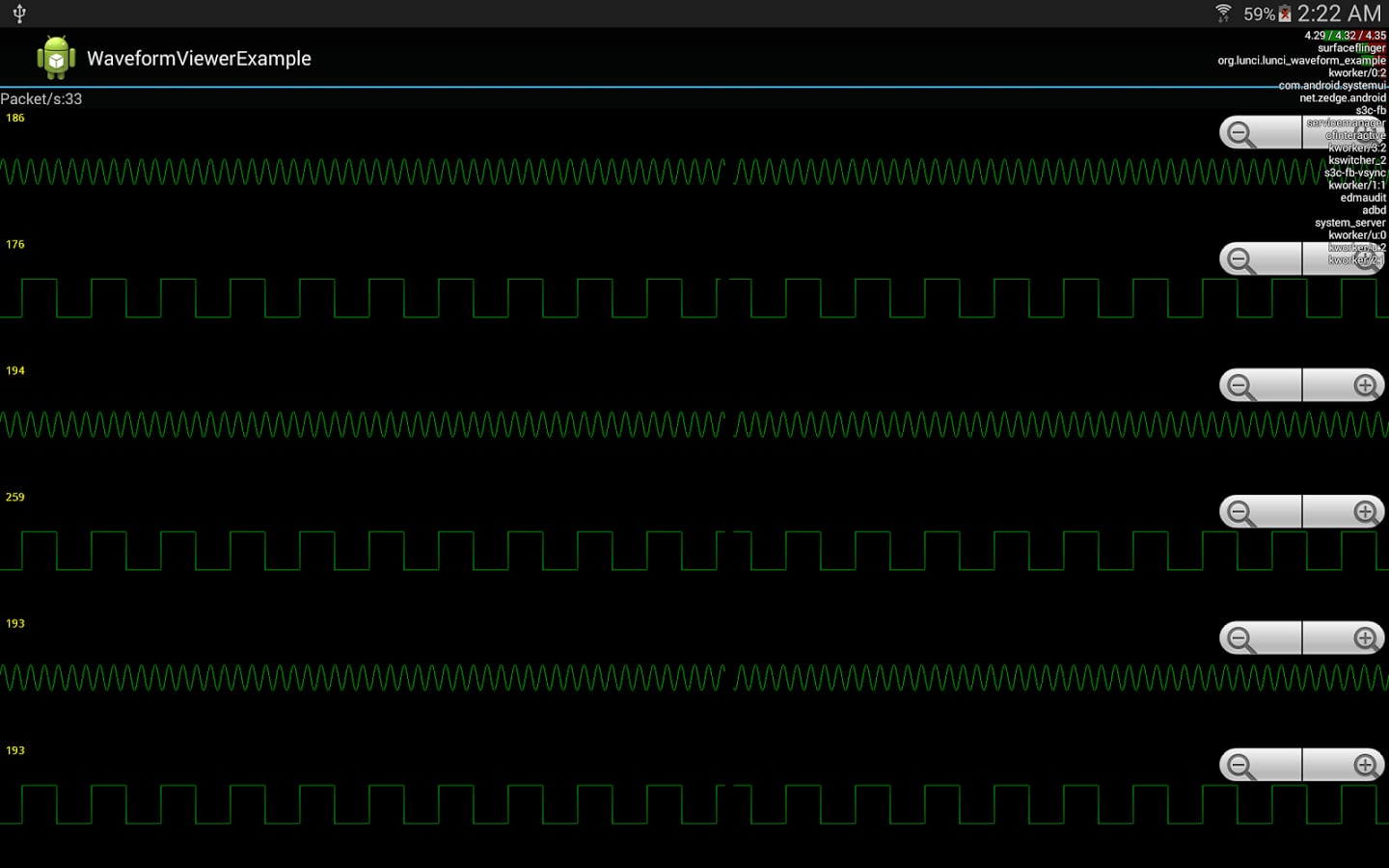This screenshot has width=1389, height=868.
Task: Tap the edmaudit overlay entry
Action: pos(1363,198)
